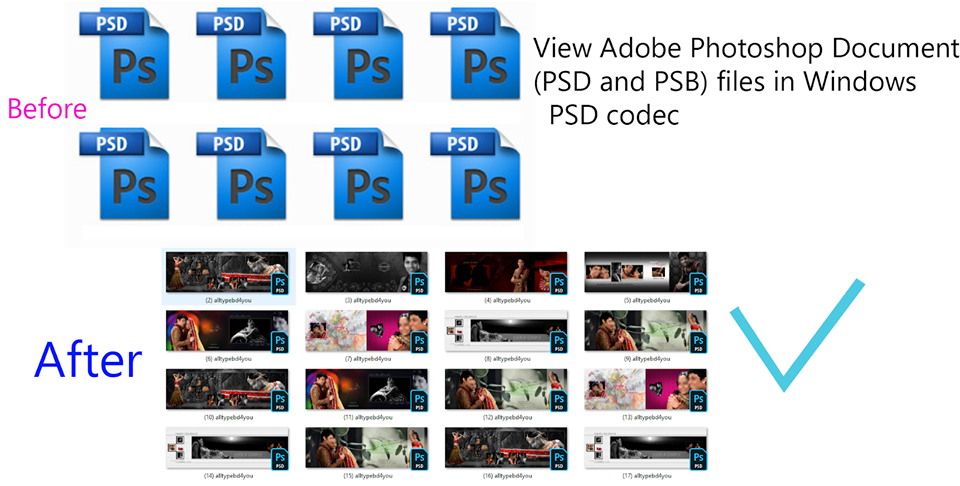Pick the preview image of file (17) alltypebd4you
The height and width of the screenshot is (486, 960).
point(645,447)
